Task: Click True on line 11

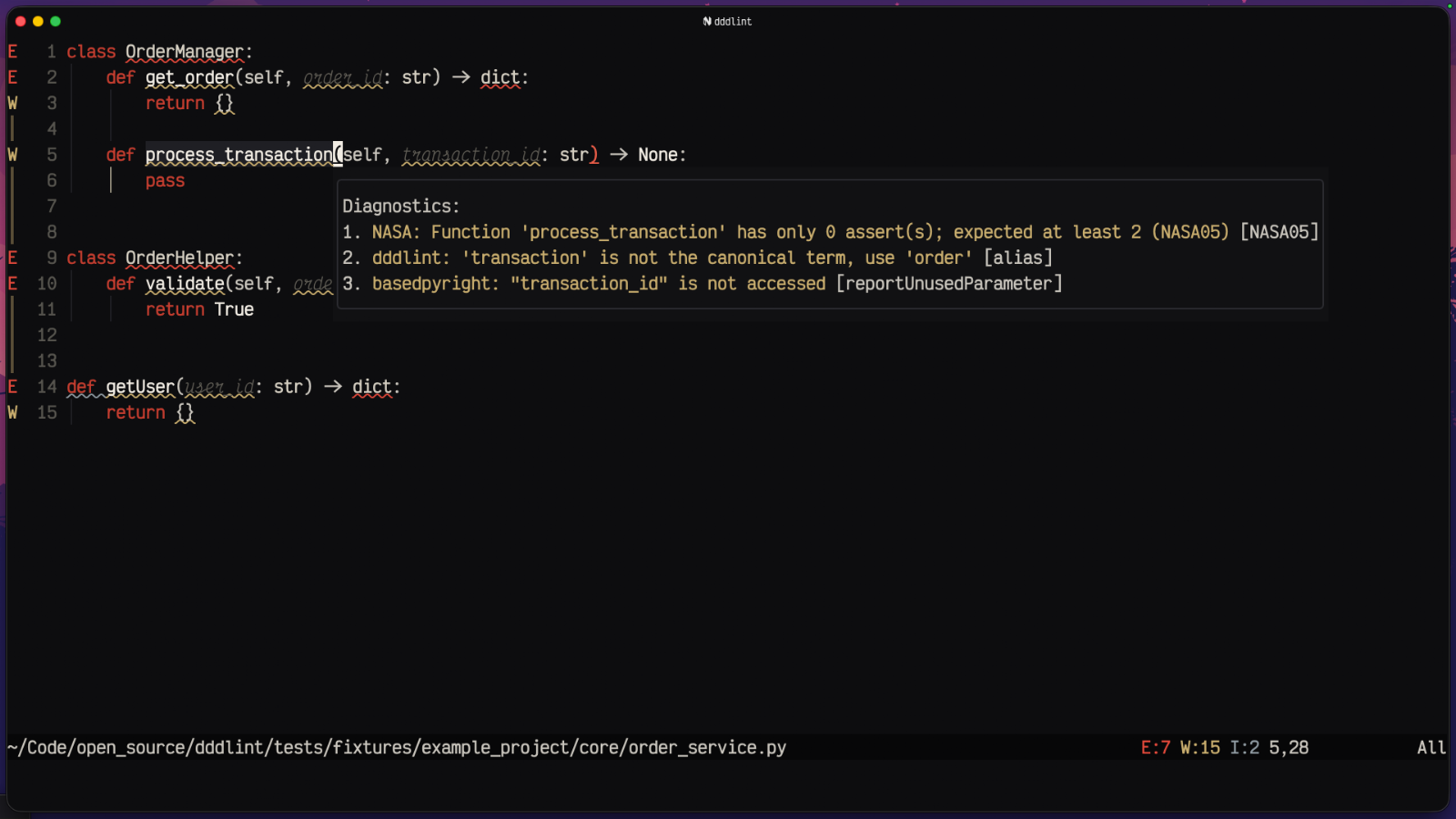Action: 234,309
